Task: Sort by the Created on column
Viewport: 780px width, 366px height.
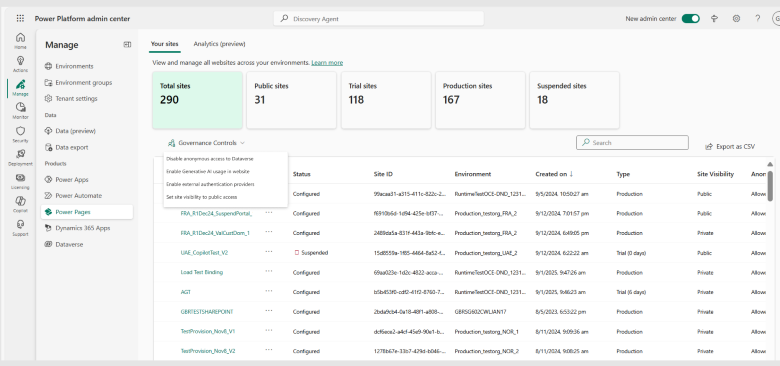Action: click(554, 174)
